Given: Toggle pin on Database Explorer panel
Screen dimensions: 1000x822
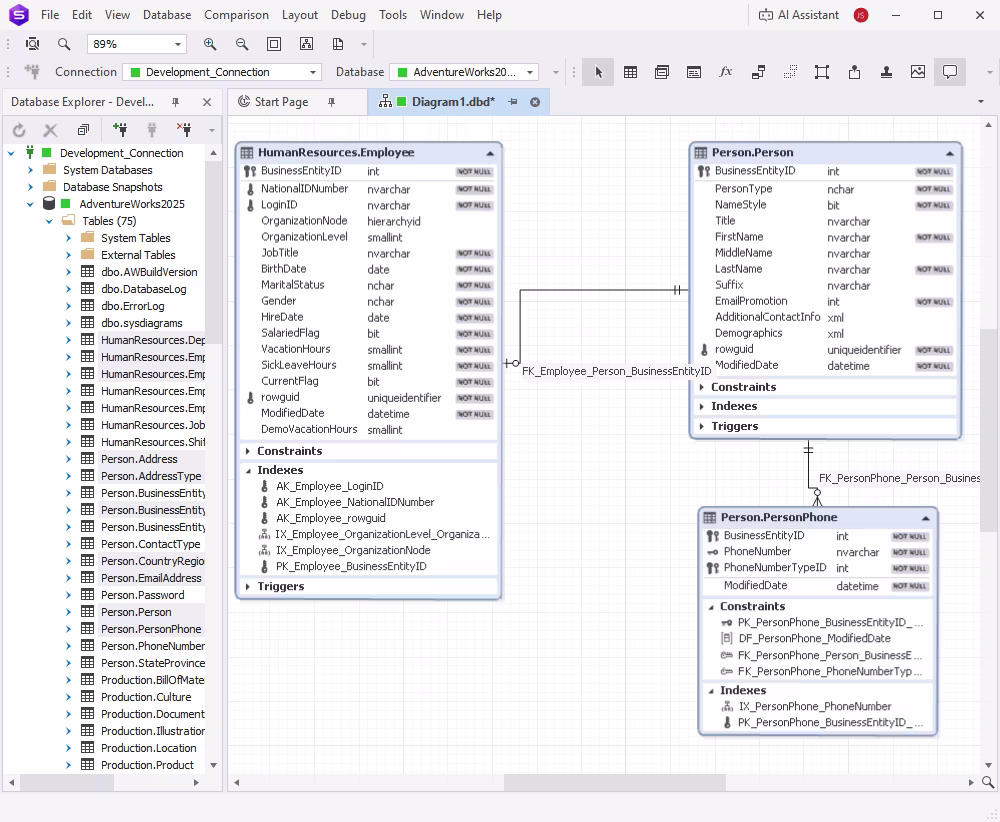Looking at the screenshot, I should (175, 102).
